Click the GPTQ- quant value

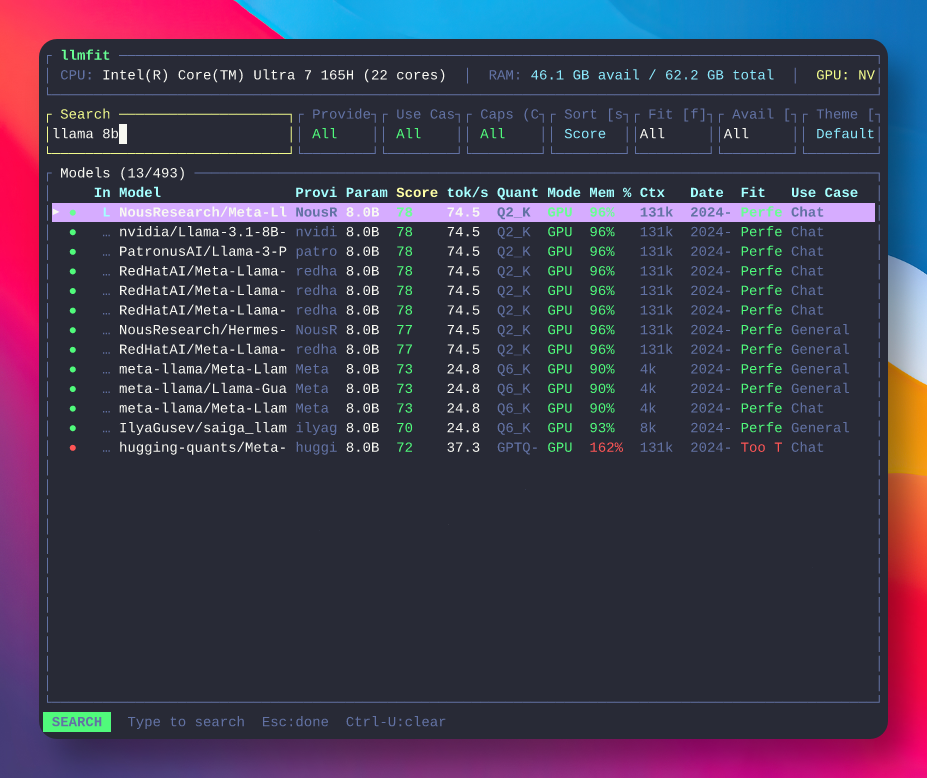coord(517,448)
